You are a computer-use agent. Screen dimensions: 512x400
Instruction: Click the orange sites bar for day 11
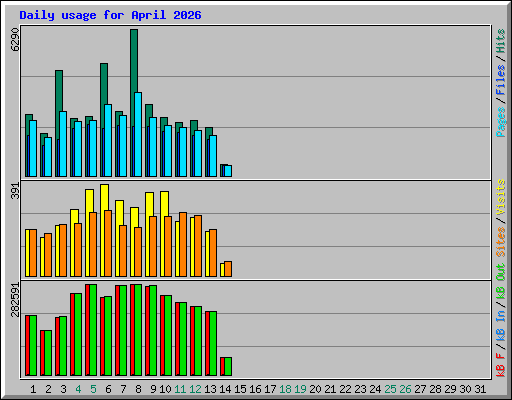pyautogui.click(x=183, y=244)
